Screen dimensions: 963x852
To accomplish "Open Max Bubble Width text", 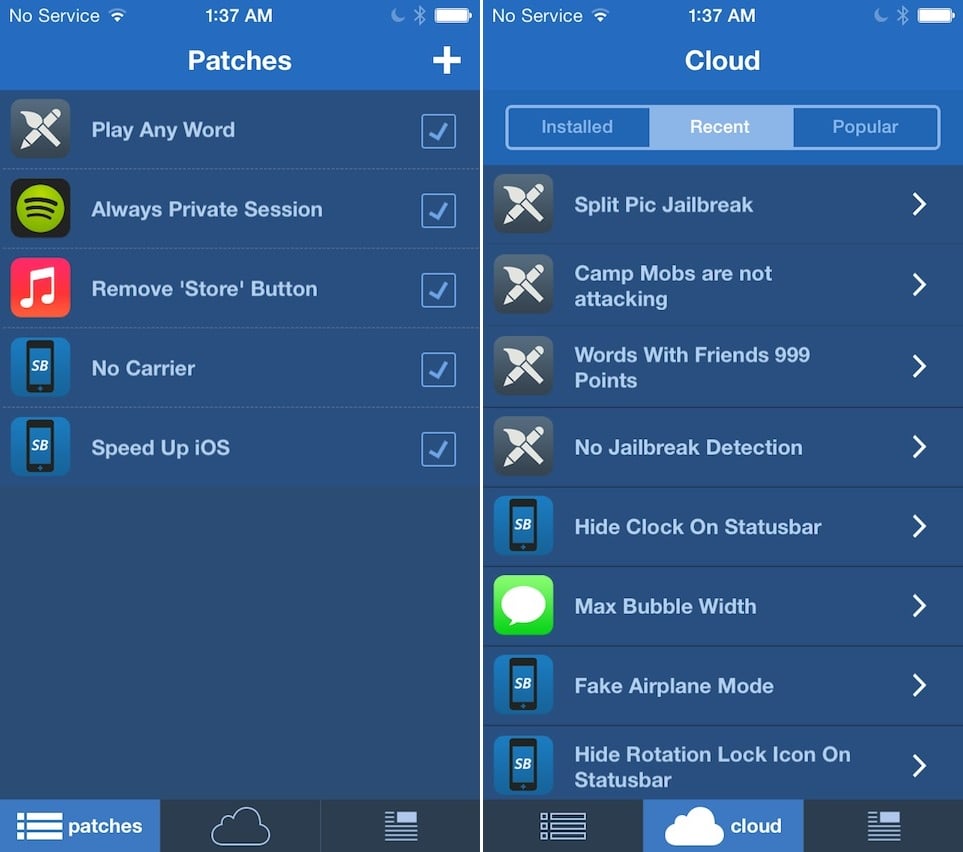I will (665, 606).
